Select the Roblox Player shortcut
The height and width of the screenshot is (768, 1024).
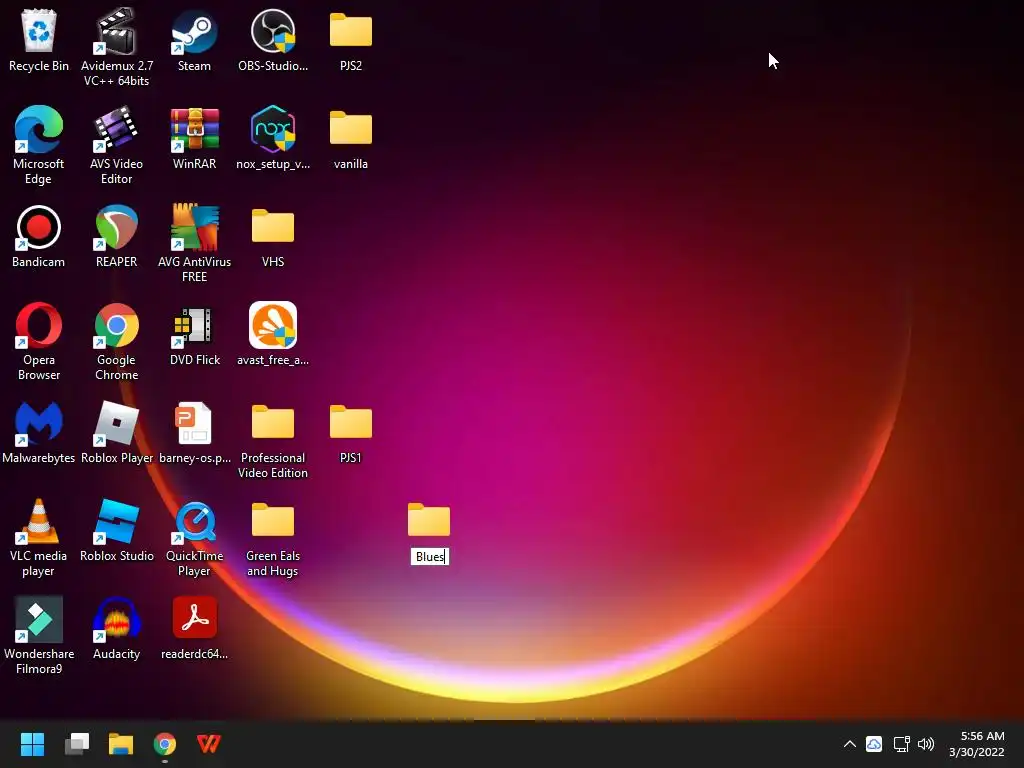pos(116,423)
